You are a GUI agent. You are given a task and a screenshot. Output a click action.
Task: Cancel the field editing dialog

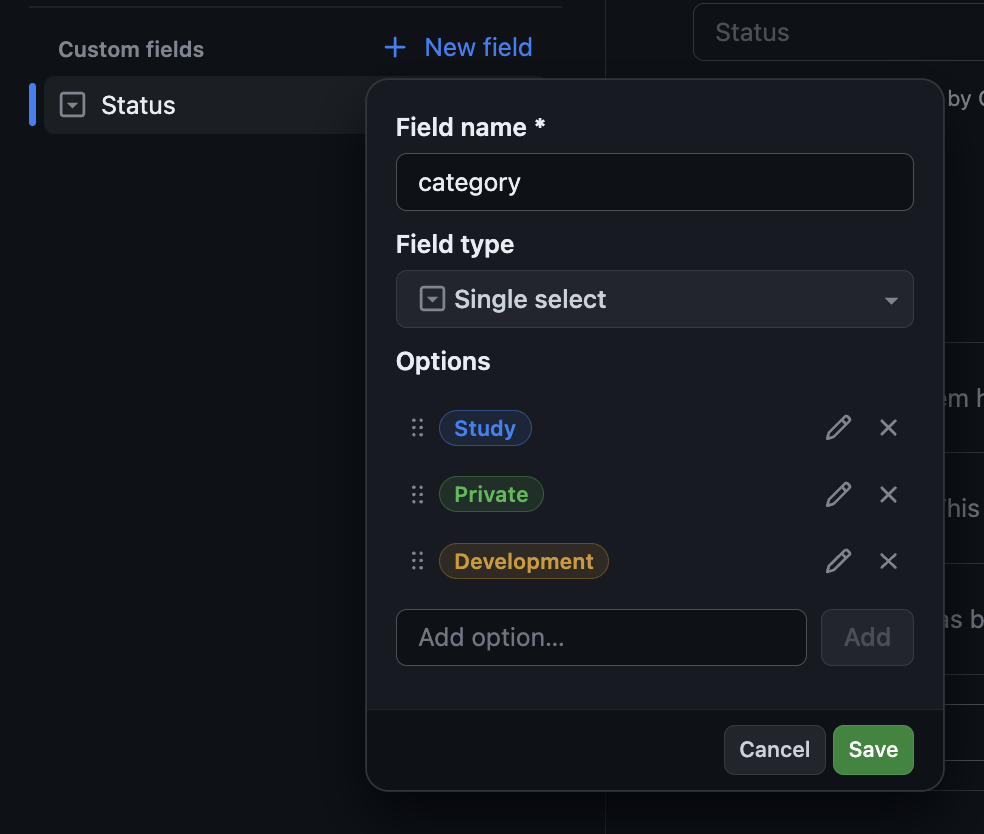click(774, 749)
